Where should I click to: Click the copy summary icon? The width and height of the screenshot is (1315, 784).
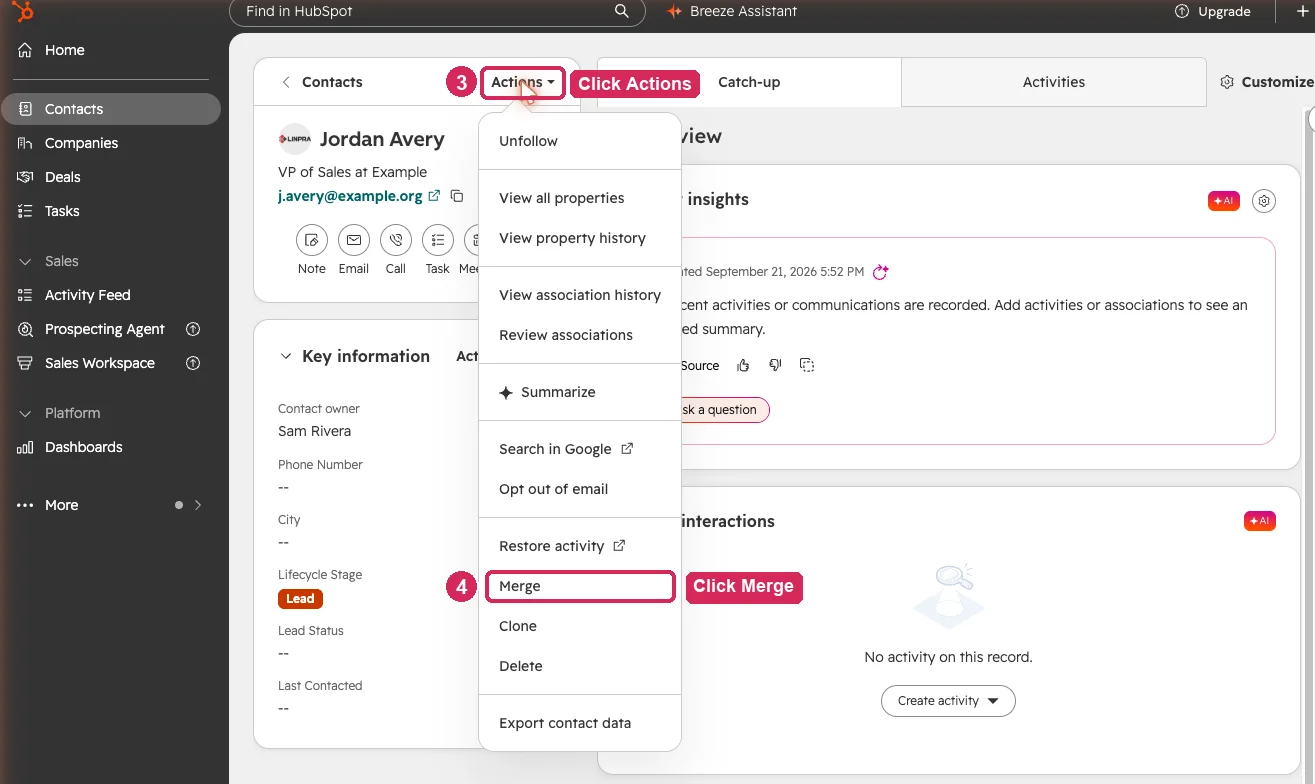click(x=807, y=366)
